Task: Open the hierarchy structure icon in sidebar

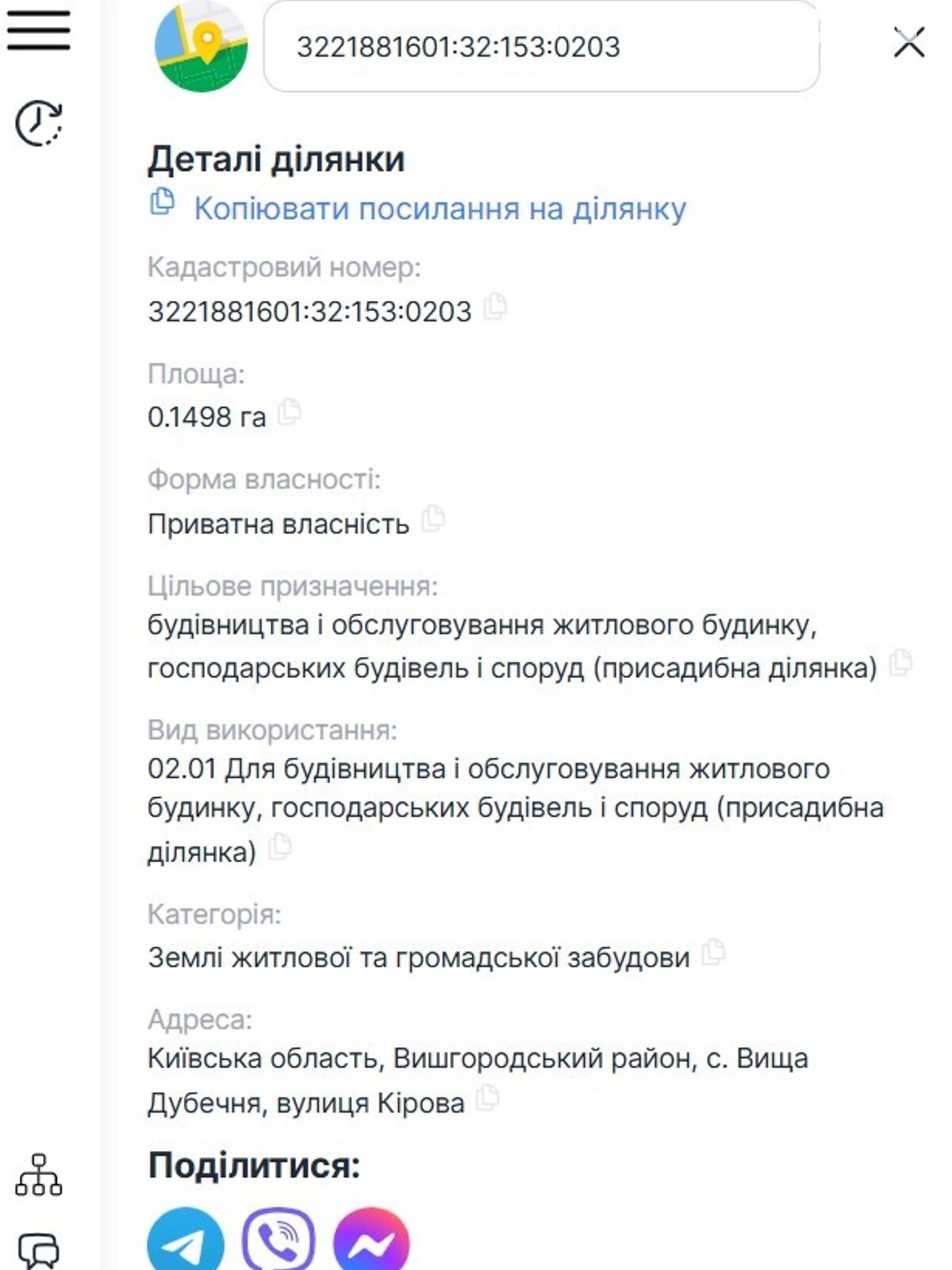Action: click(x=38, y=1176)
